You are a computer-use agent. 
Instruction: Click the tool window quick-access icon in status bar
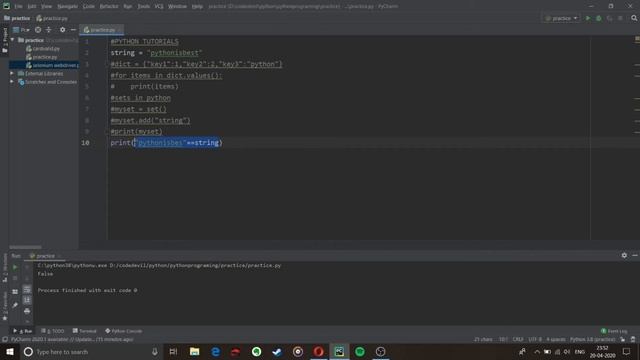tap(4, 340)
